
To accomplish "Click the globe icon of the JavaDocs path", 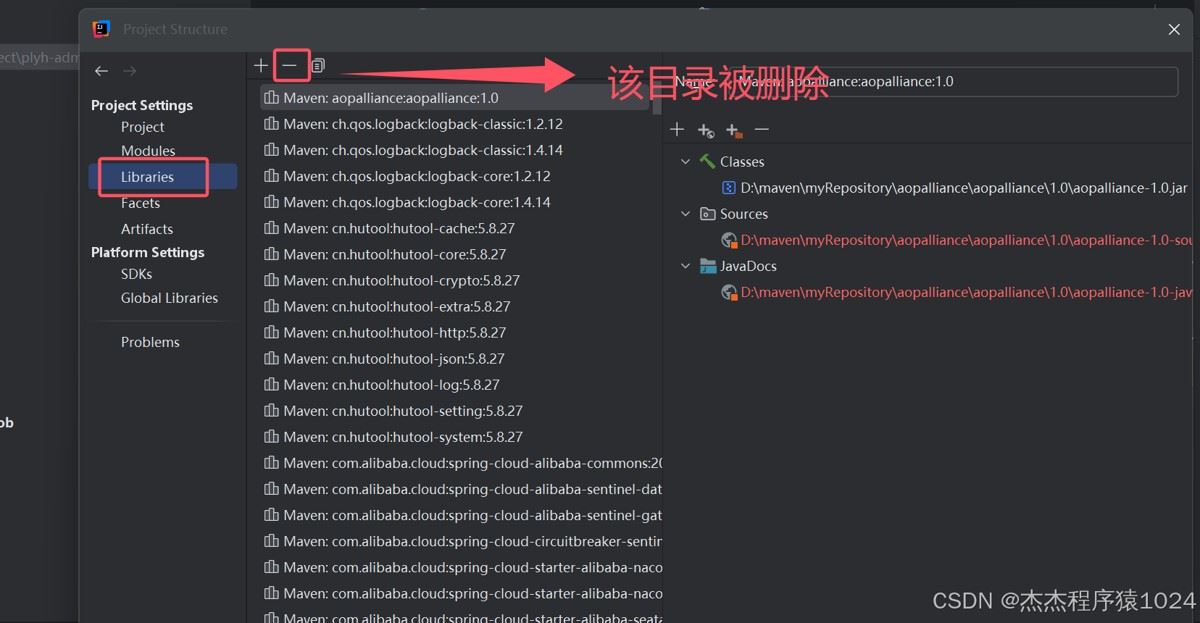I will coord(729,292).
